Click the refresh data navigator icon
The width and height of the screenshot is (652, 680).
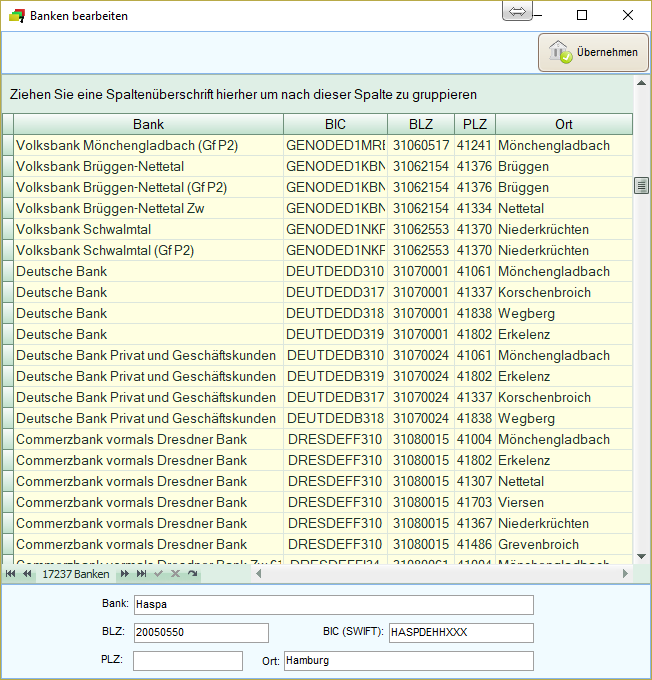[192, 574]
